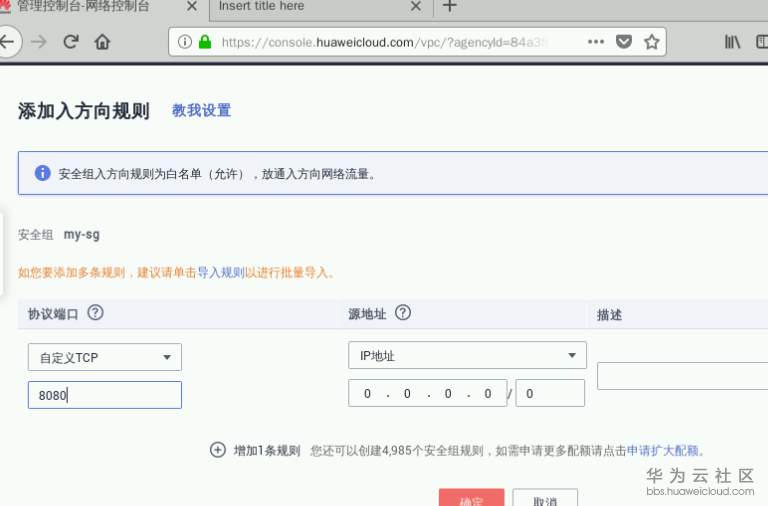Image resolution: width=768 pixels, height=506 pixels.
Task: Cancel the dialog with 取消 button
Action: click(545, 497)
